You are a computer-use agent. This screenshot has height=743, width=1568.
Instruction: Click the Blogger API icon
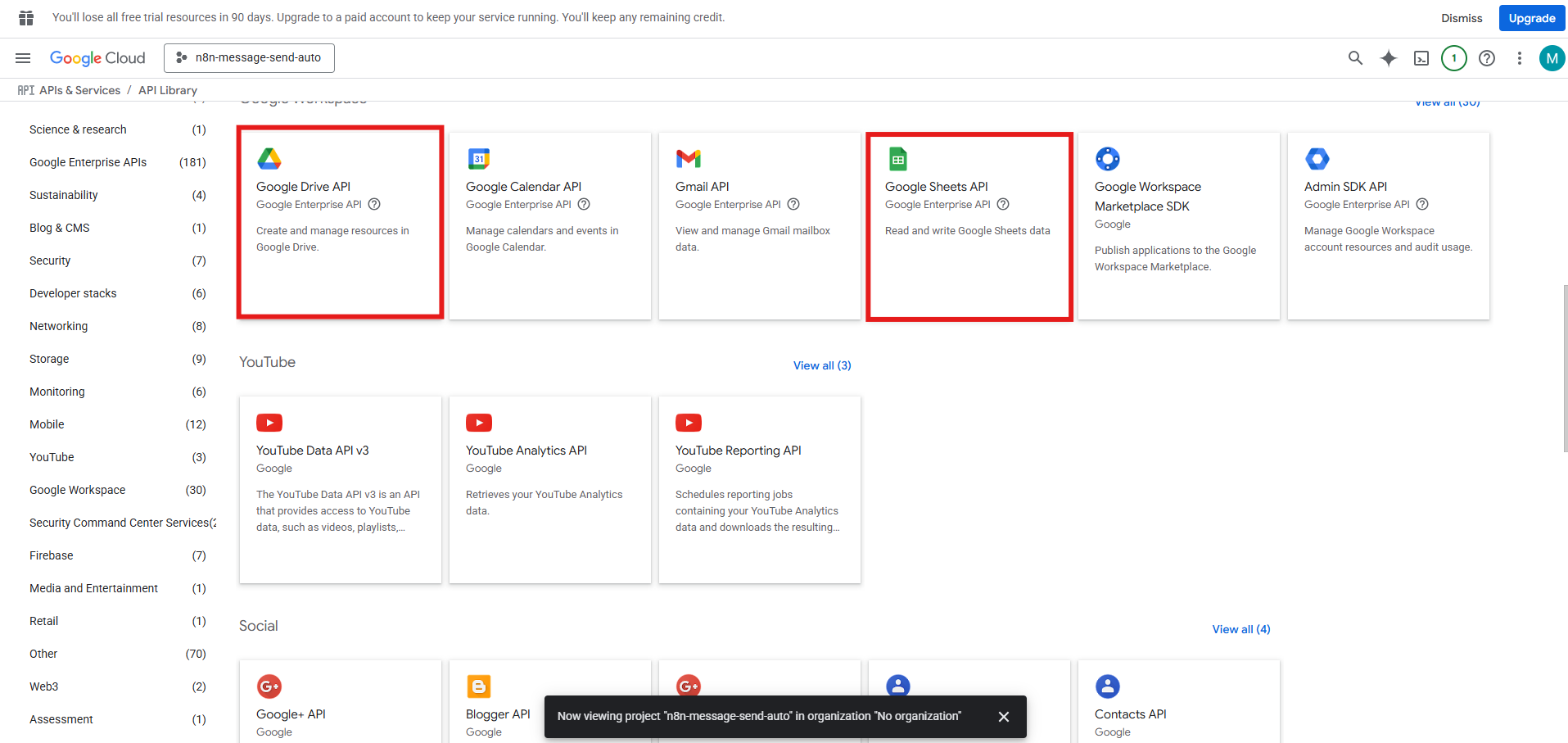[x=479, y=686]
